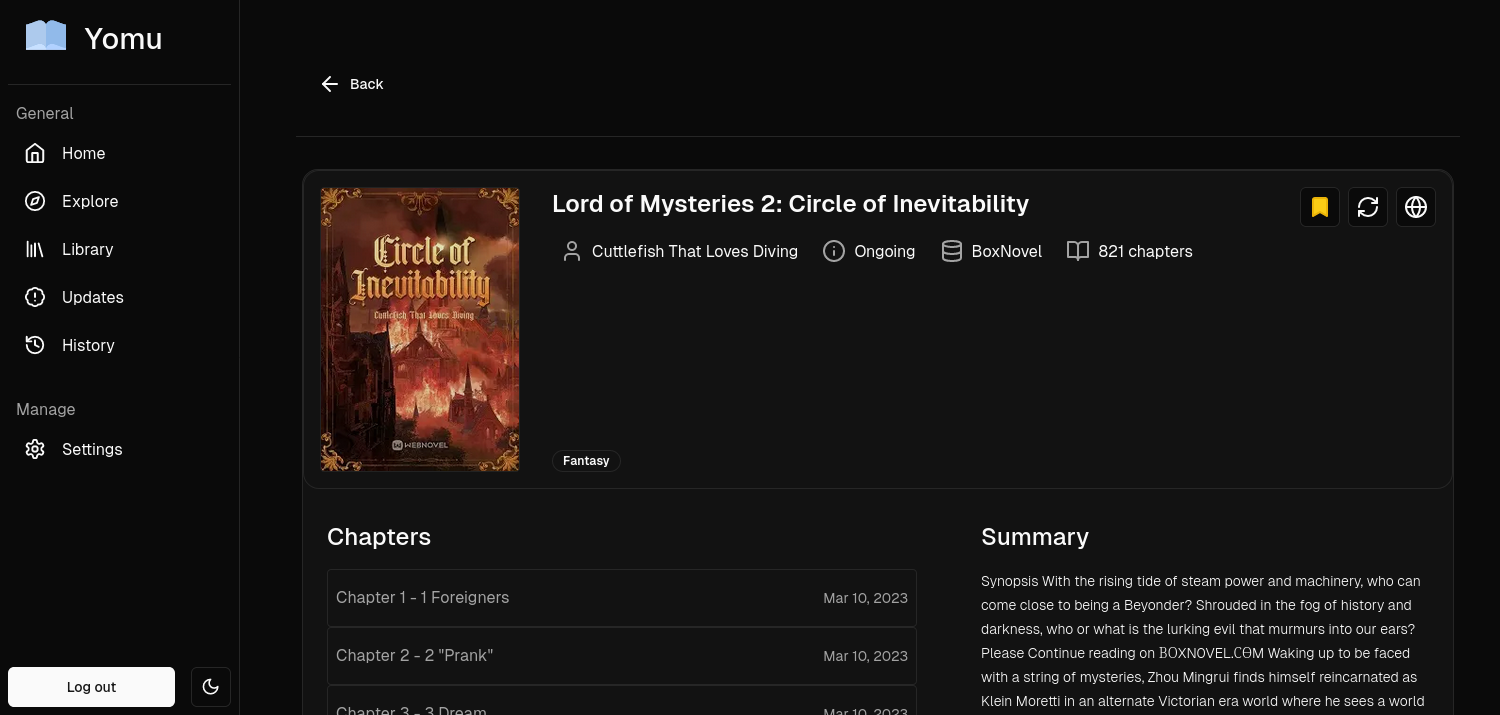This screenshot has height=715, width=1500.
Task: Go to the Explore page
Action: tap(120, 201)
